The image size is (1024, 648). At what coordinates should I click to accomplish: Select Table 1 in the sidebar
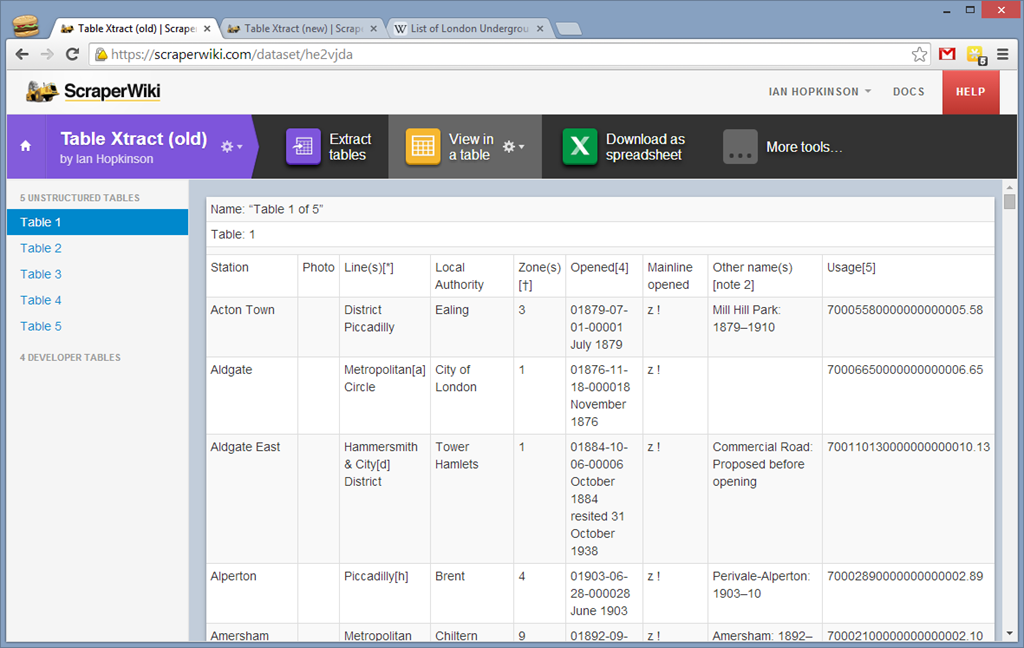pyautogui.click(x=97, y=222)
